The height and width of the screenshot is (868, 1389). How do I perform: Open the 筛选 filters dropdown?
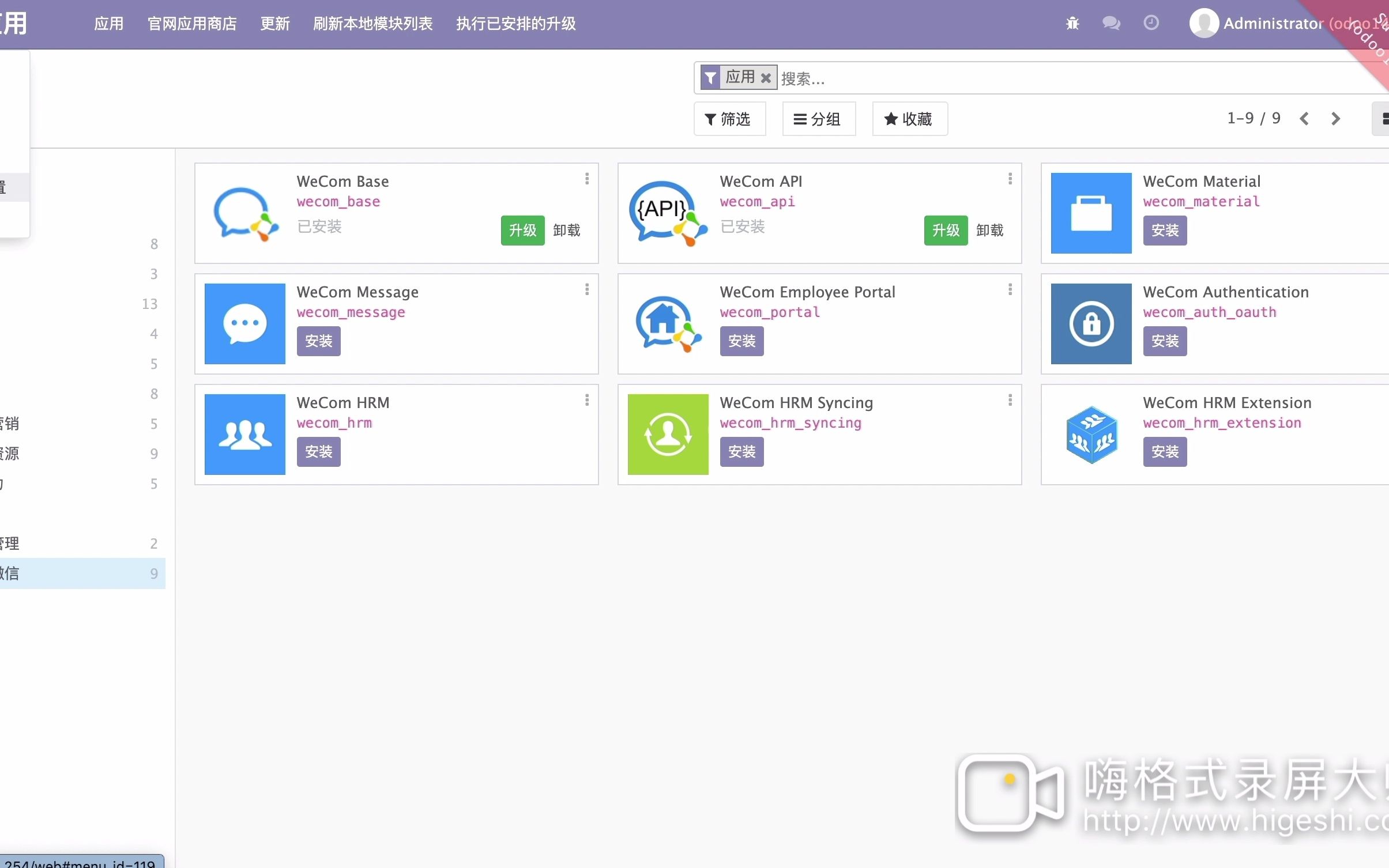(729, 119)
